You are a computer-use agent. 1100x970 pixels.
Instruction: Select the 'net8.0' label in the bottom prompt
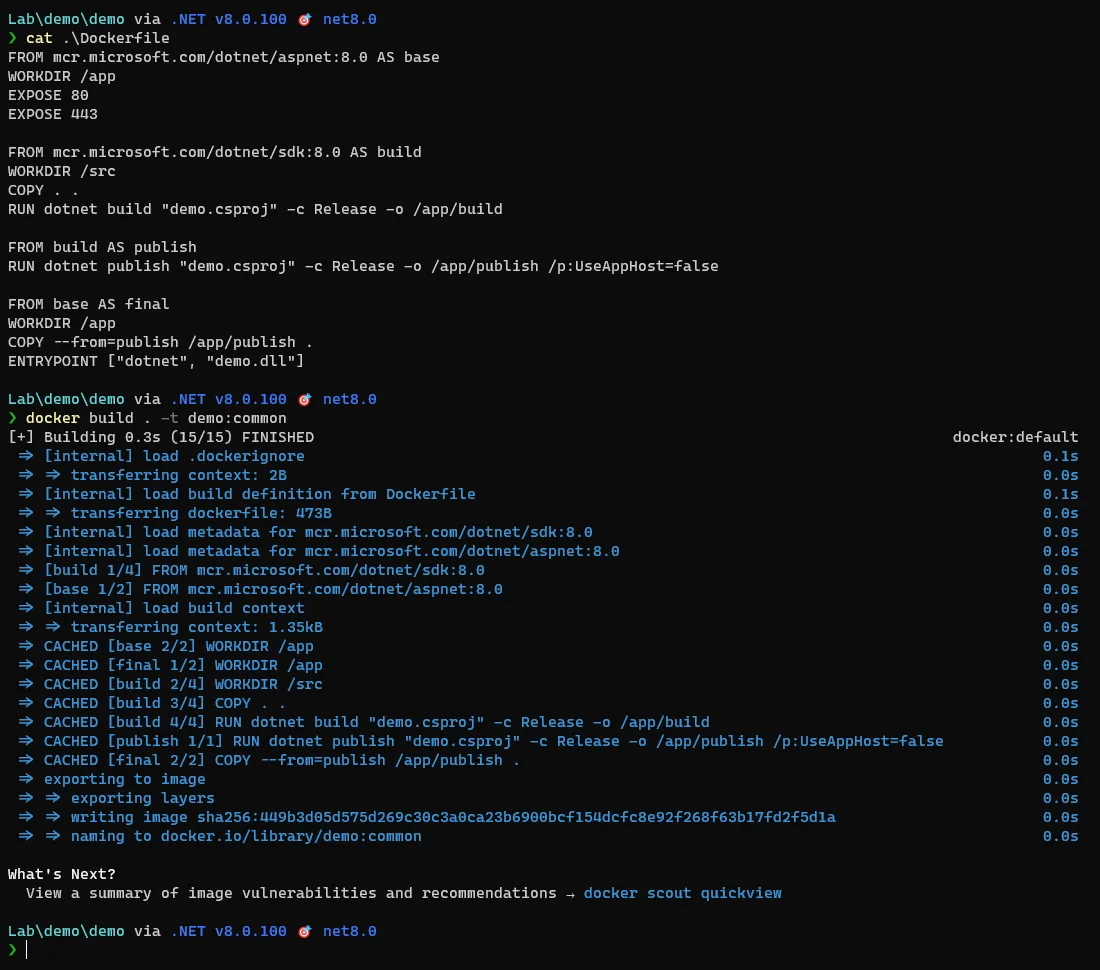pos(349,931)
